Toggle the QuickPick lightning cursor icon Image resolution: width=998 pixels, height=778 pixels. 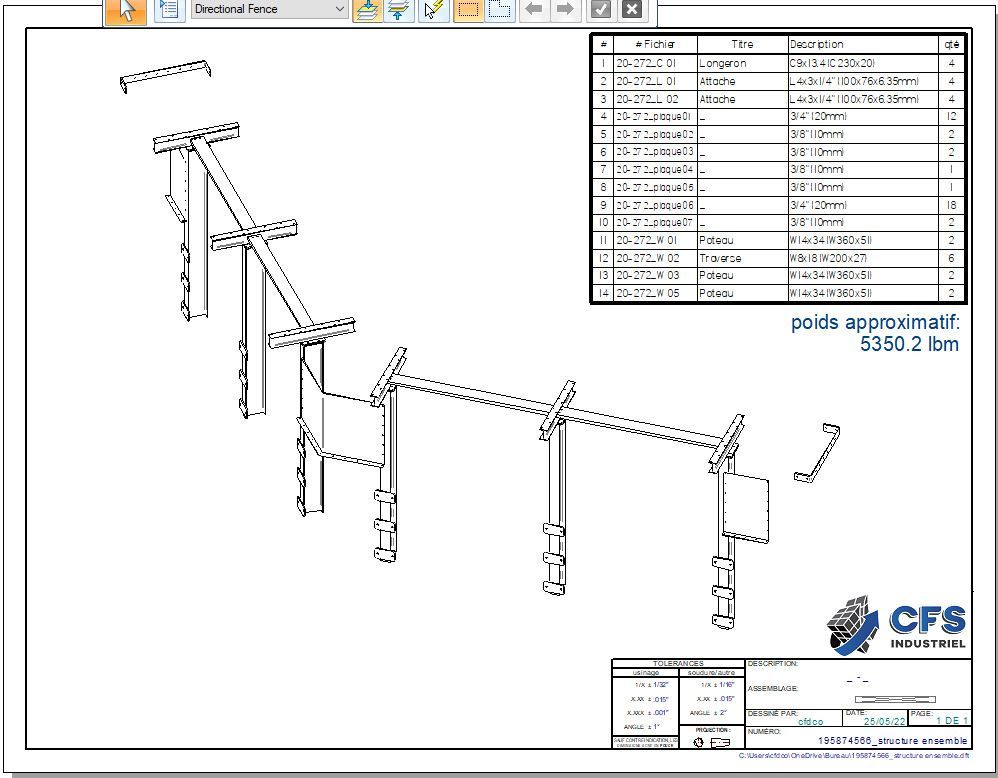[433, 10]
